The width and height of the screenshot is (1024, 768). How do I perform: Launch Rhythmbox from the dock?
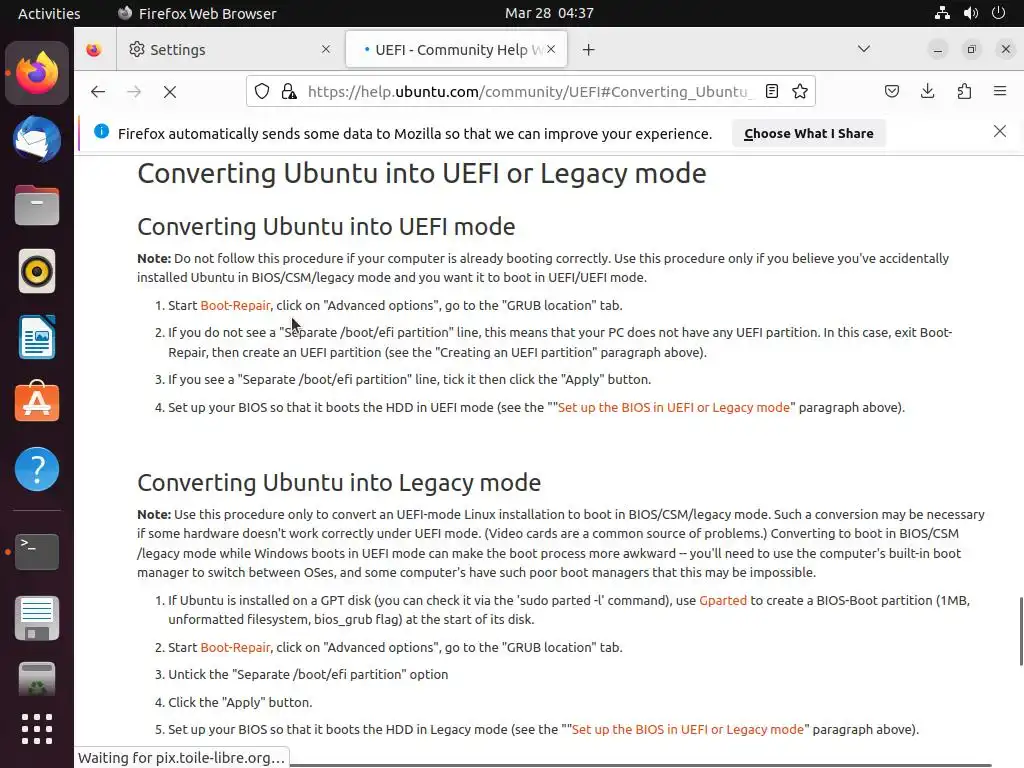point(37,271)
